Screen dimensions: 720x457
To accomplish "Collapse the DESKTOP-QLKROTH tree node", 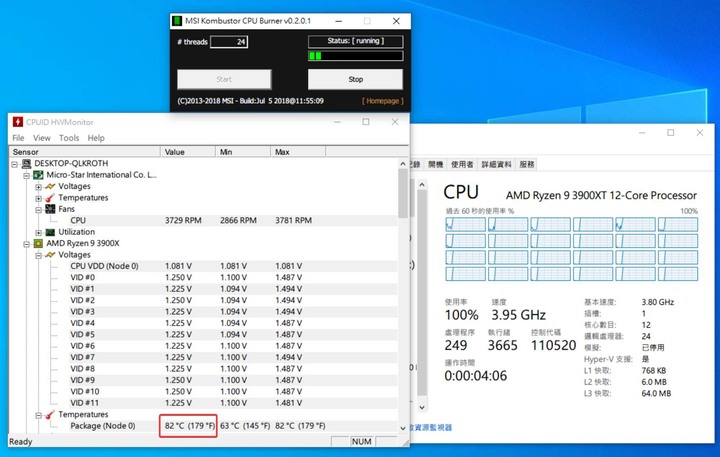I will 15,164.
